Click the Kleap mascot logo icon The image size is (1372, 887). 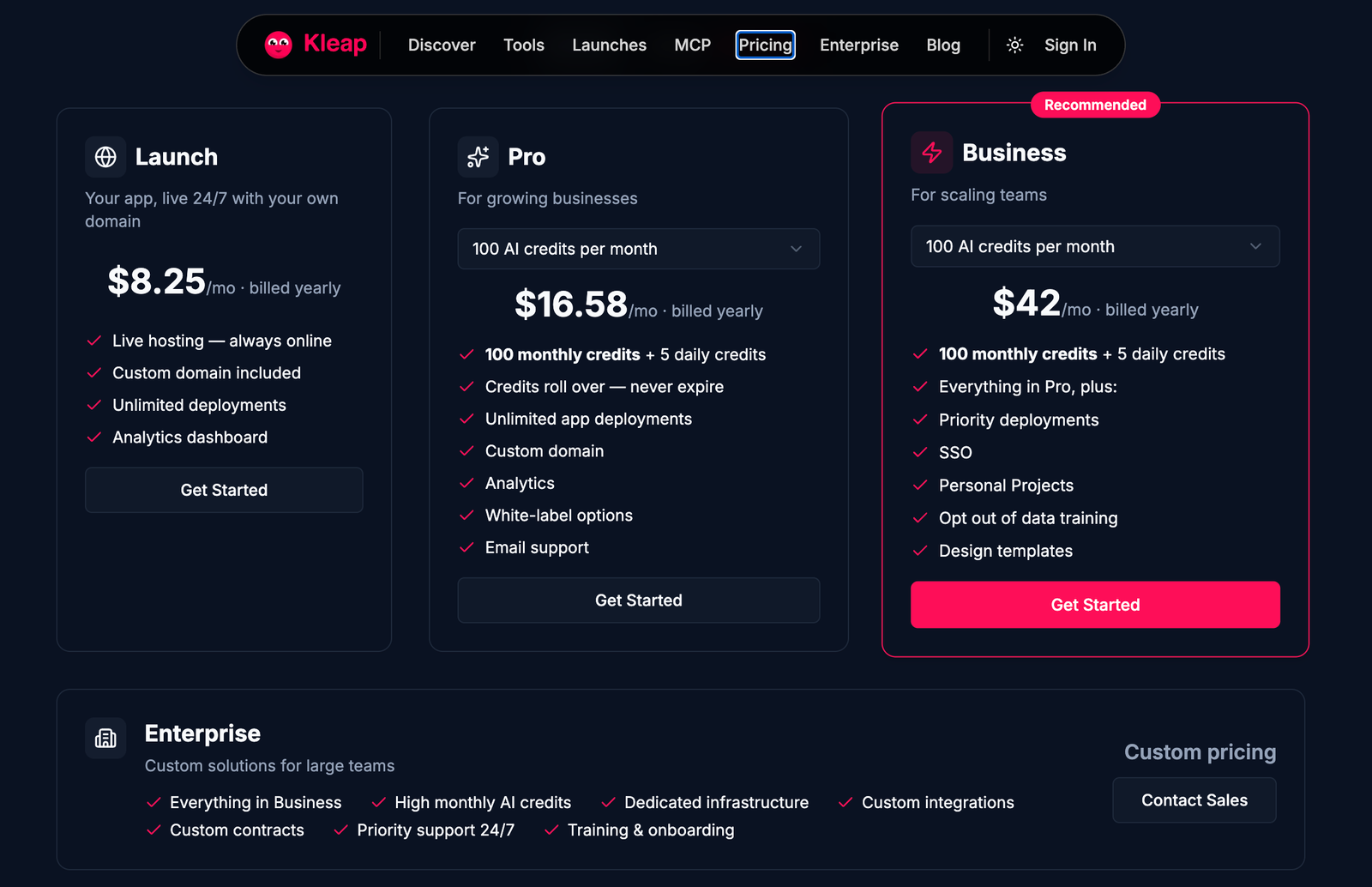279,45
